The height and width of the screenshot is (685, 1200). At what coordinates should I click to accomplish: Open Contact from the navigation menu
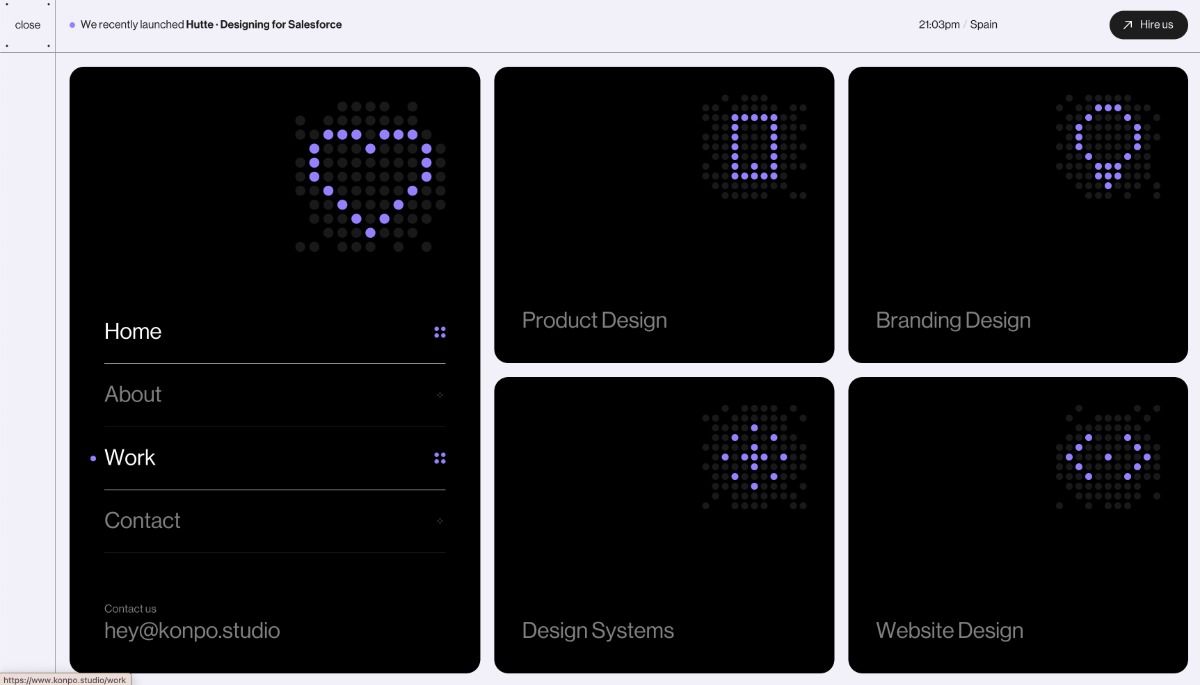[142, 520]
